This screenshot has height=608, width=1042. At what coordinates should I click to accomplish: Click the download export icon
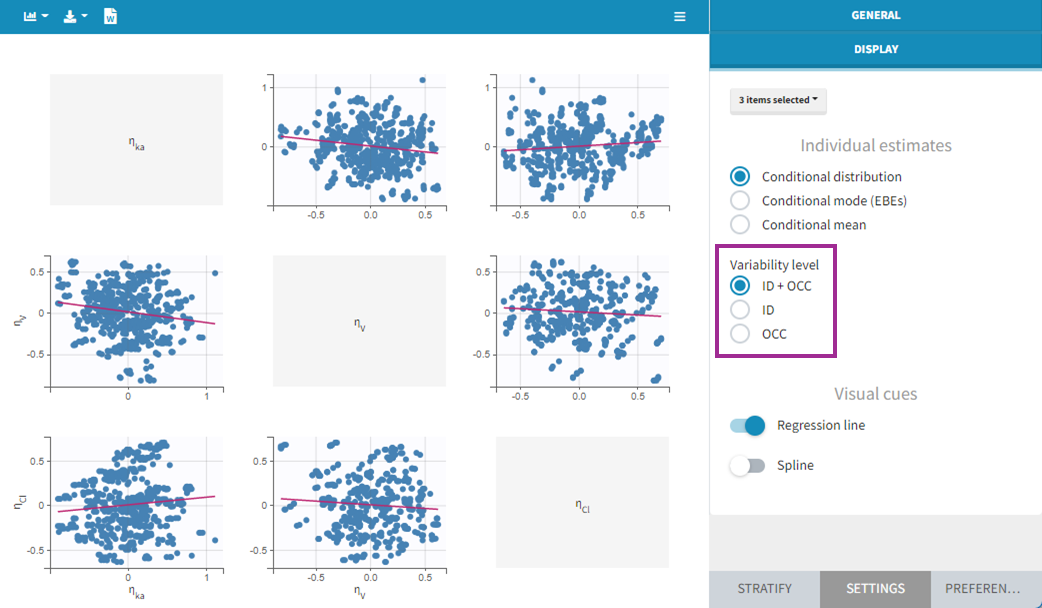(75, 17)
